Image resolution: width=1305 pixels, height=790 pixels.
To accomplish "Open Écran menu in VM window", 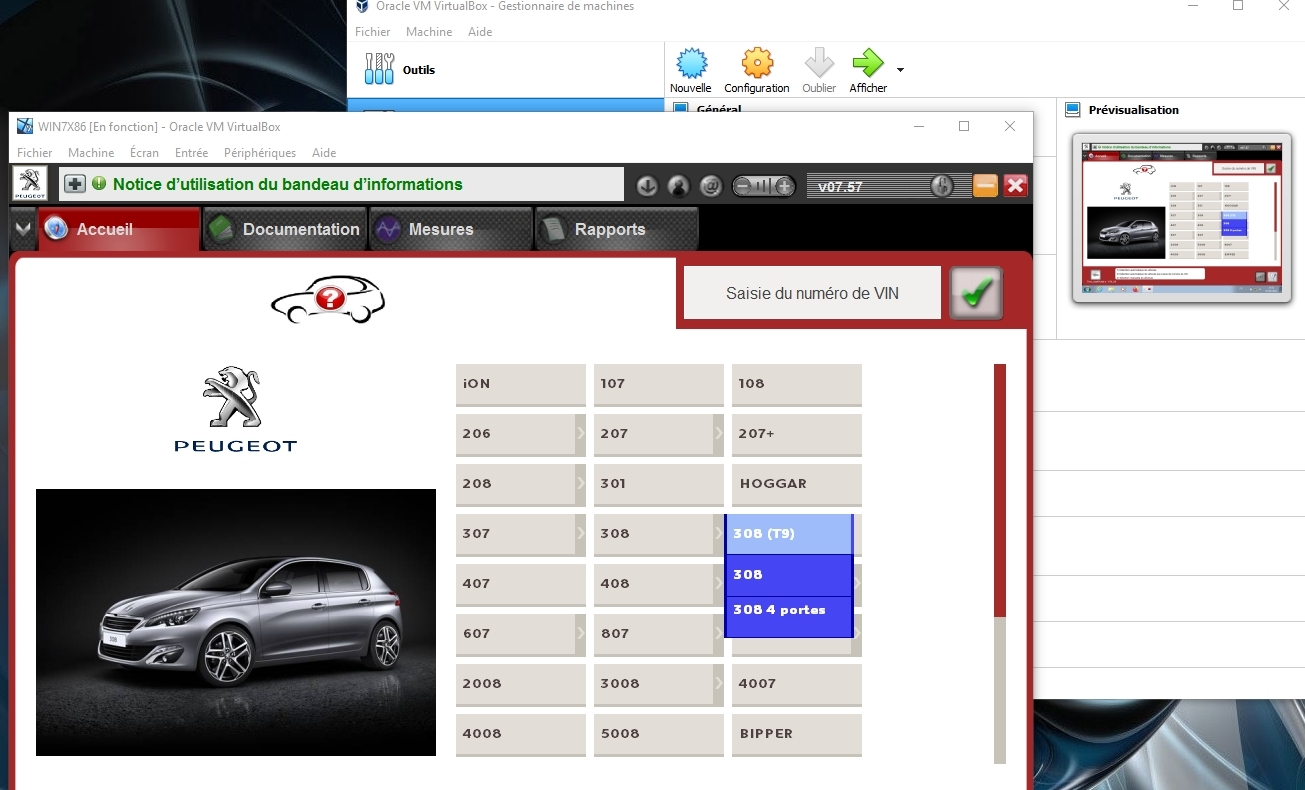I will 144,153.
